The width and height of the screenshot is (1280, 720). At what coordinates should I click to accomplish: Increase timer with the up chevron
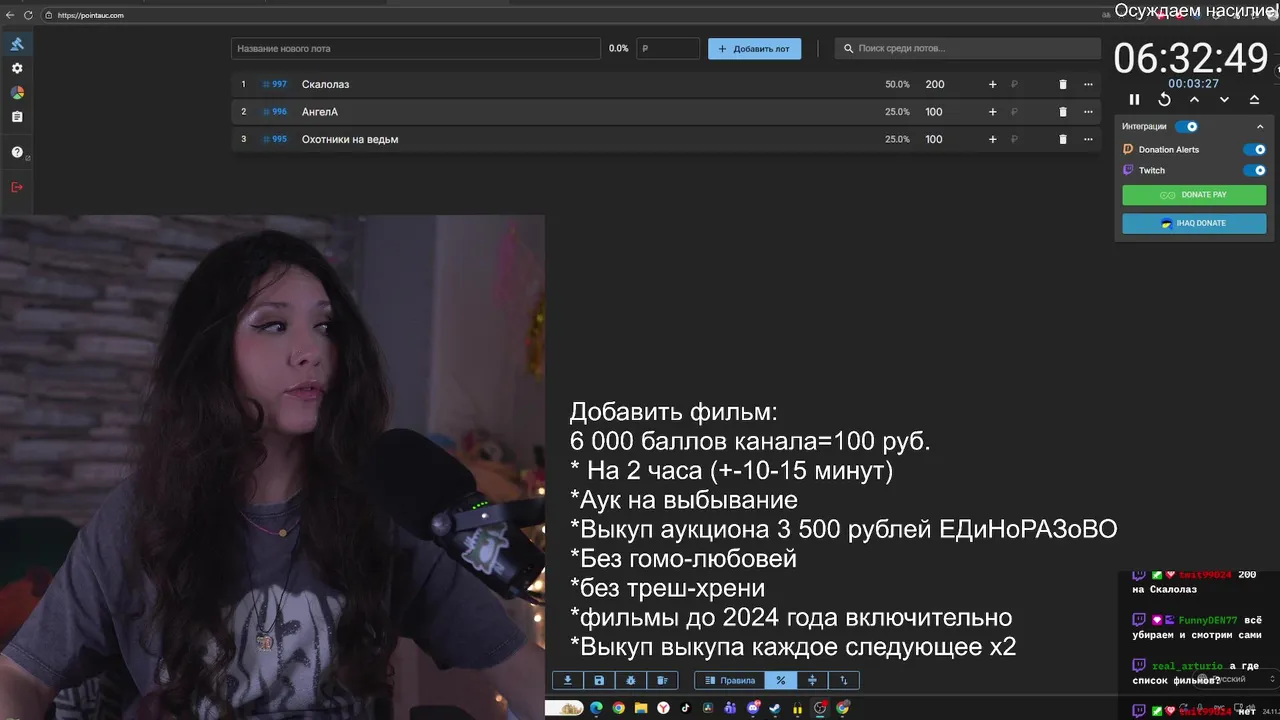(x=1194, y=99)
